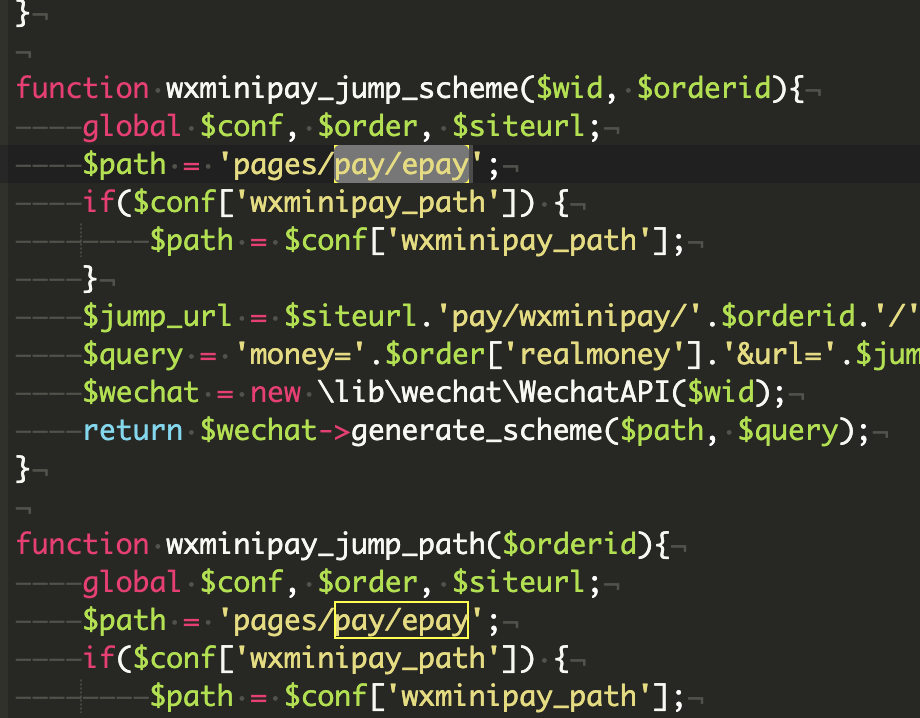The height and width of the screenshot is (718, 920).
Task: Click the wxminipay_jump_scheme function name
Action: pos(342,88)
